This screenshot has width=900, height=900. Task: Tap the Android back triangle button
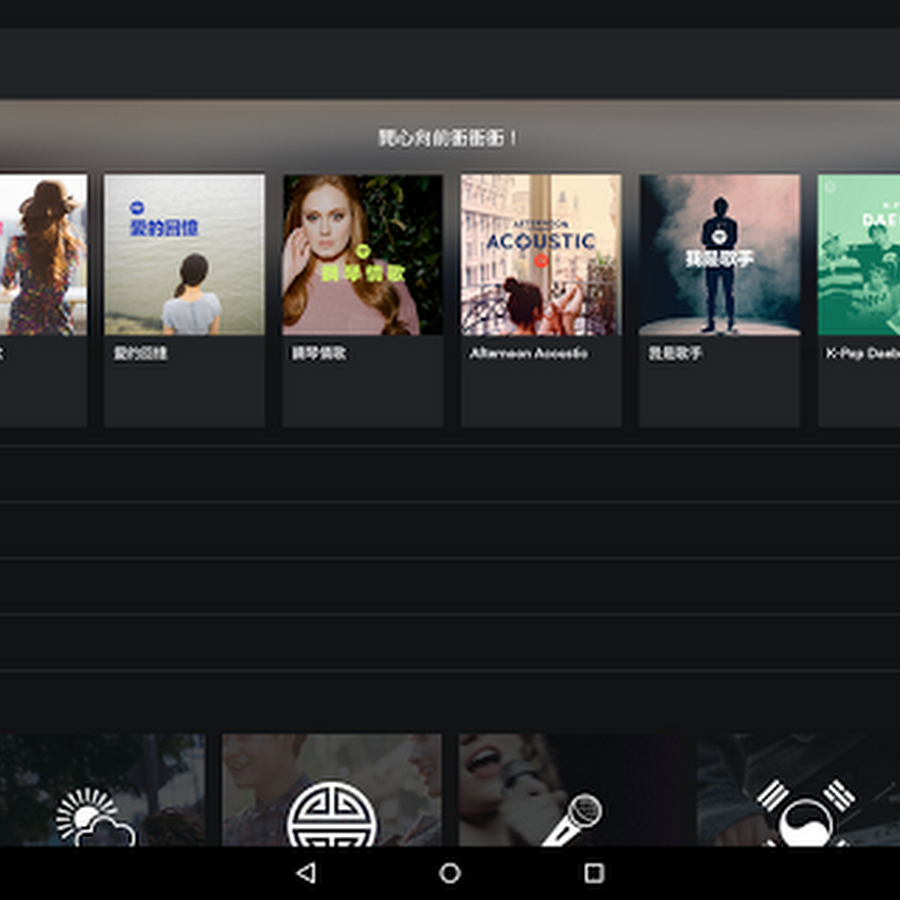(x=305, y=873)
